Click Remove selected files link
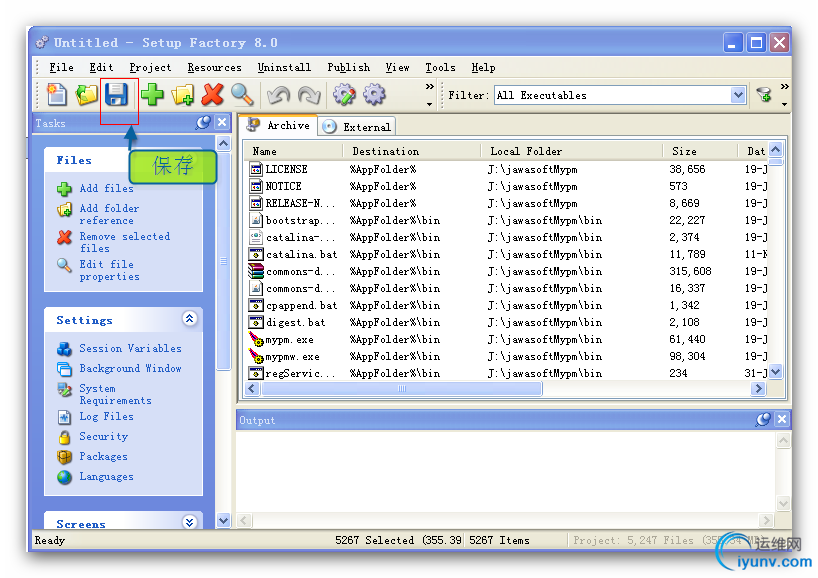This screenshot has width=818, height=578. point(125,243)
